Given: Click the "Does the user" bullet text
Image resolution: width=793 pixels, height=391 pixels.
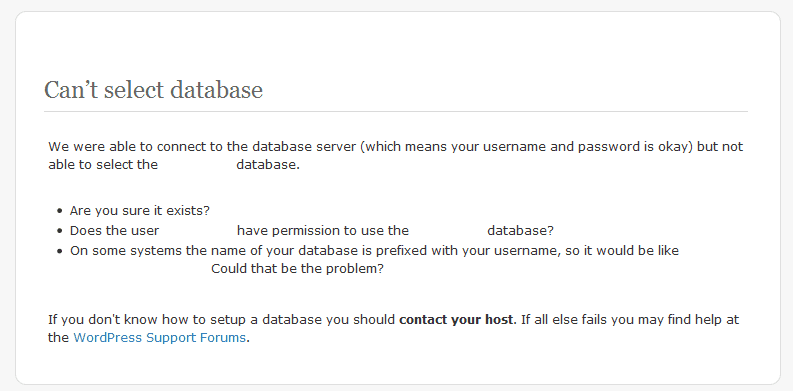Looking at the screenshot, I should click(114, 231).
